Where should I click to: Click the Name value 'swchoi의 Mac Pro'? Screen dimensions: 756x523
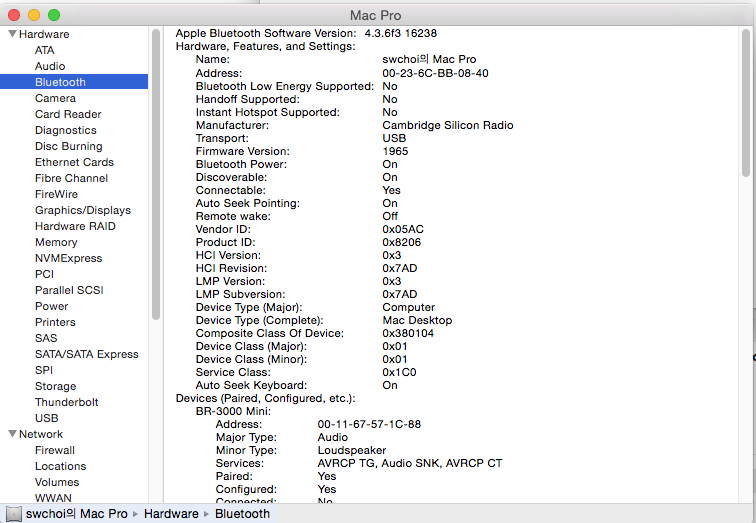point(429,59)
